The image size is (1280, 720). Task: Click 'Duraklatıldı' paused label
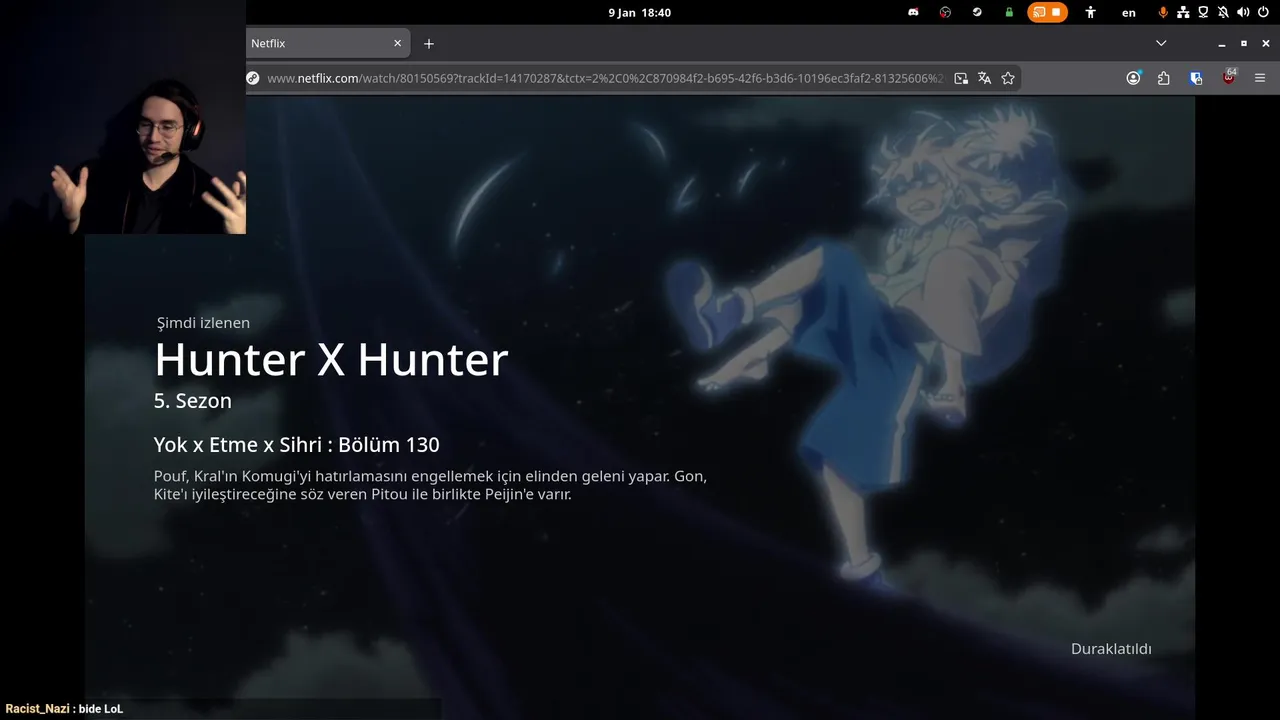[1111, 649]
